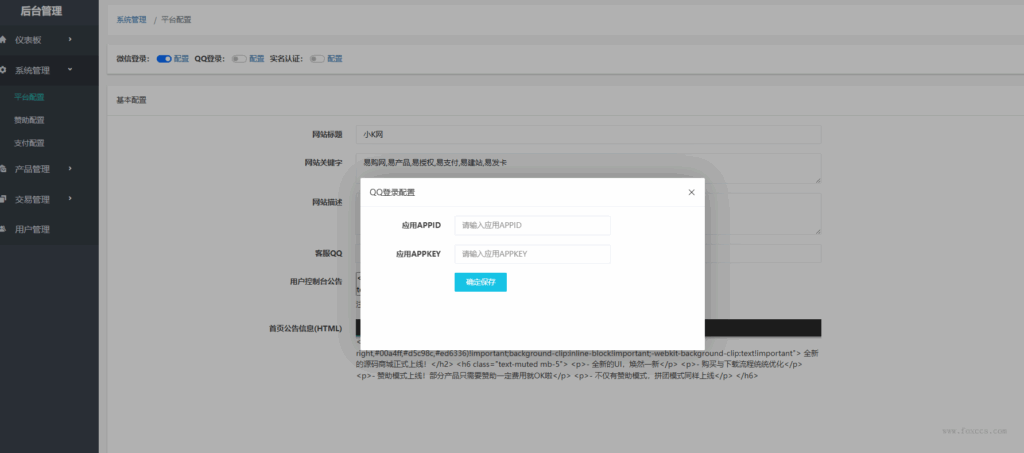The height and width of the screenshot is (453, 1024).
Task: Collapse the 系统管理 menu arrow
Action: click(70, 69)
